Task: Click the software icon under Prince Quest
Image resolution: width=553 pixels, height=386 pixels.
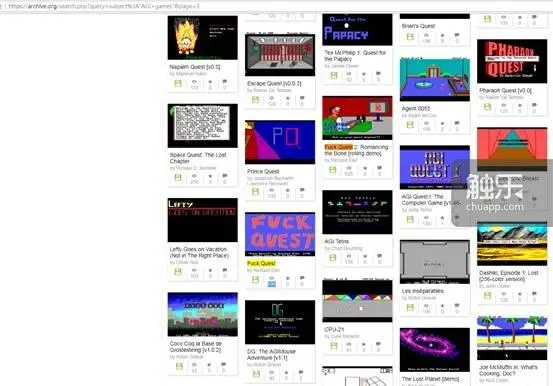Action: pyautogui.click(x=256, y=192)
